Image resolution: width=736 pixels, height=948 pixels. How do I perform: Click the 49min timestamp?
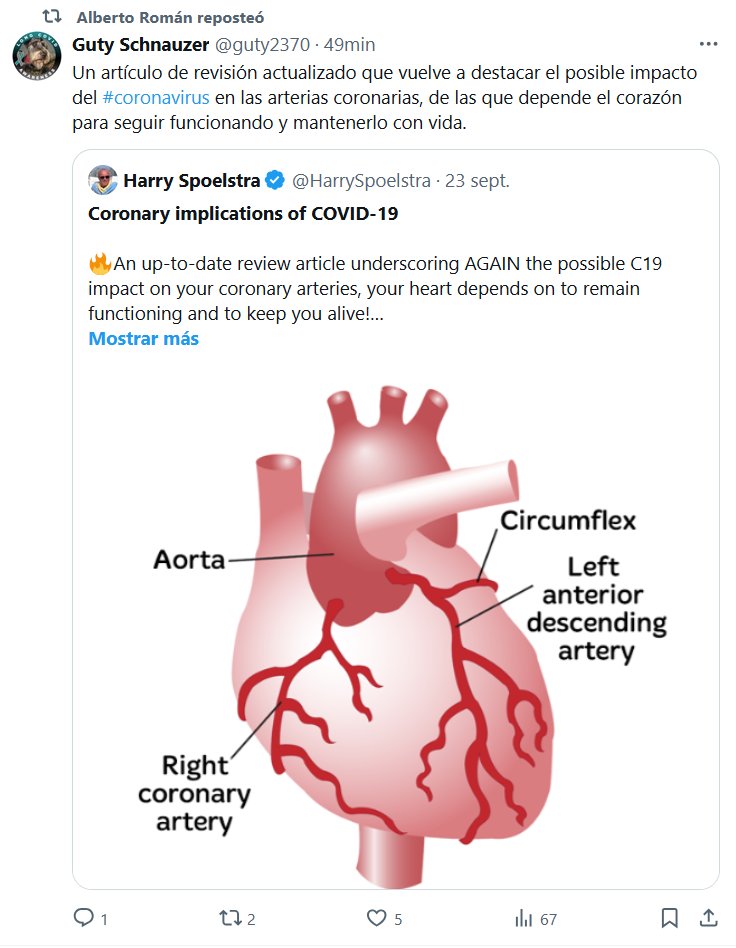click(x=351, y=46)
